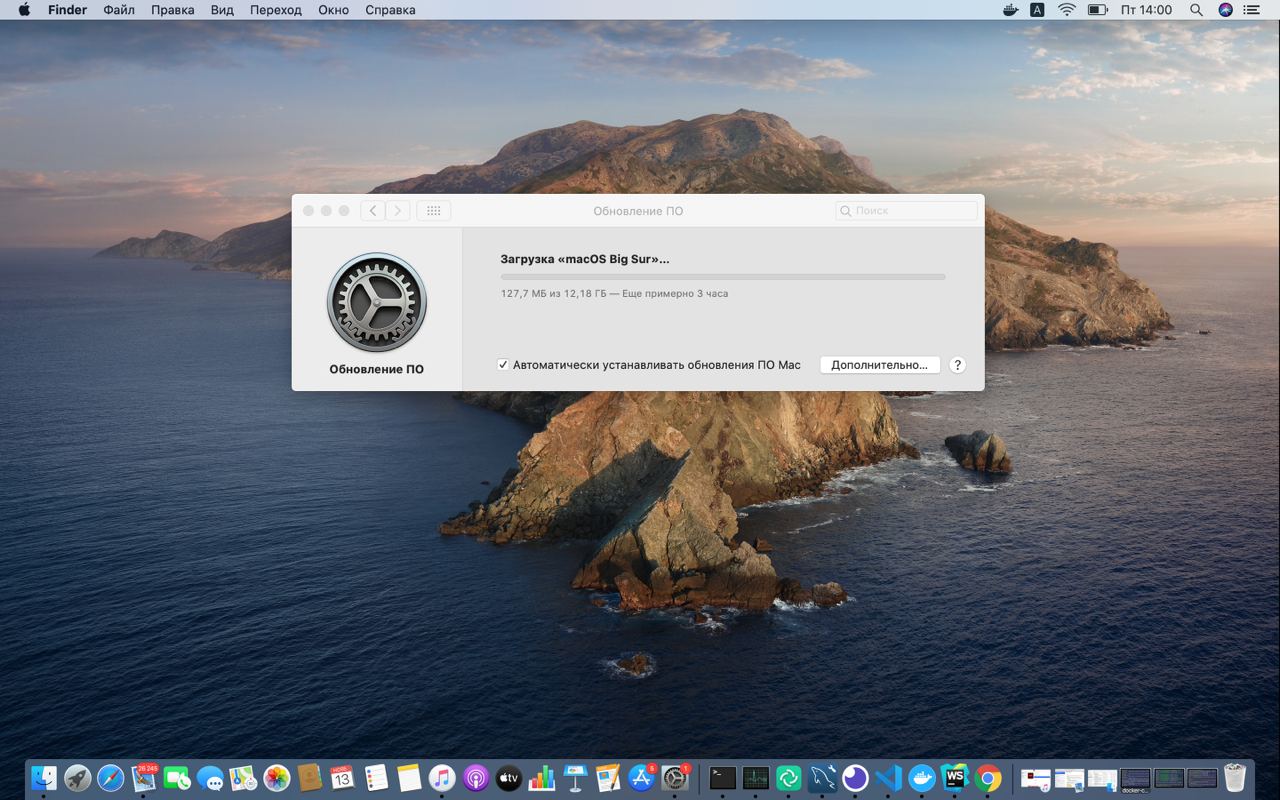1280x800 pixels.
Task: Open the Apple menu
Action: click(24, 10)
